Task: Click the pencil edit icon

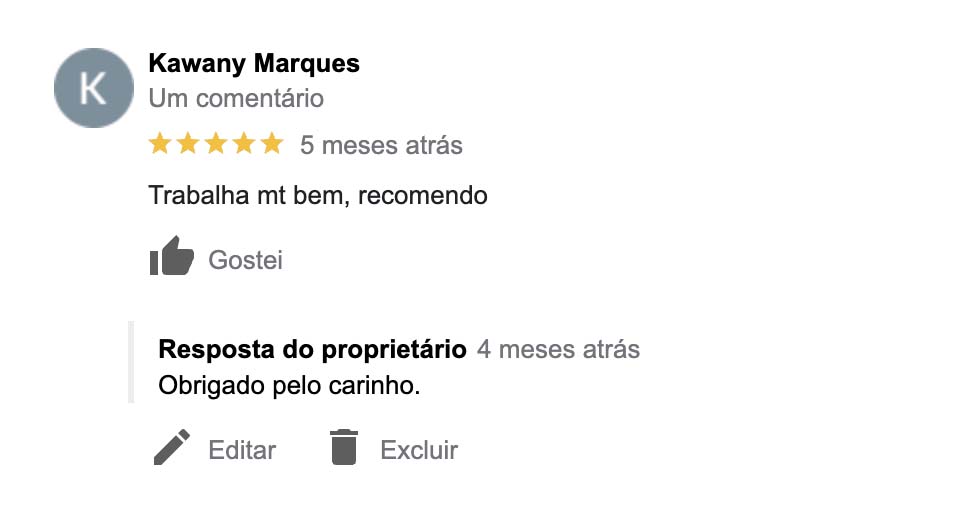Action: [x=172, y=447]
